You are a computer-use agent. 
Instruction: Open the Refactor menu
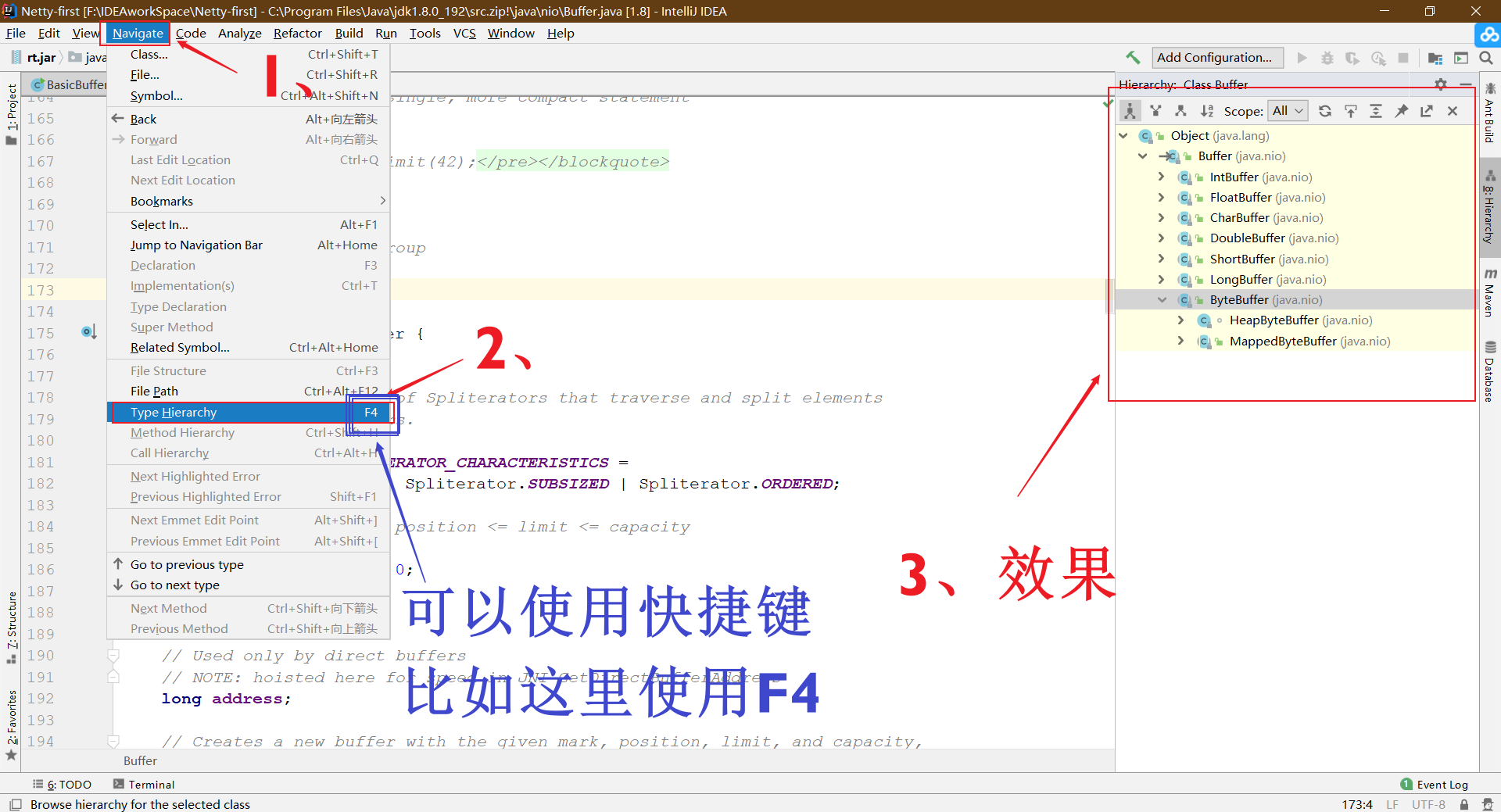[x=297, y=33]
